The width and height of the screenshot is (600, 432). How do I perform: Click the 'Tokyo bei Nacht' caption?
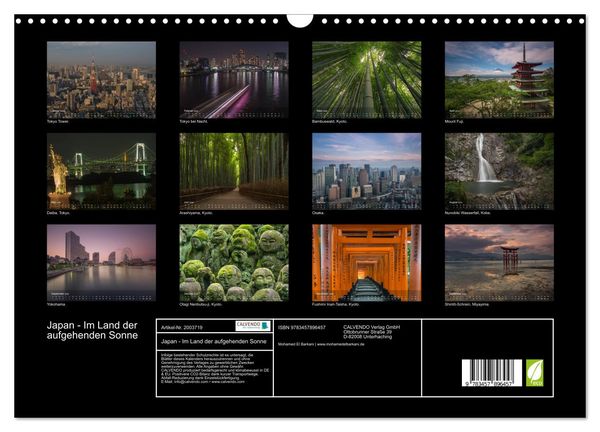(194, 121)
